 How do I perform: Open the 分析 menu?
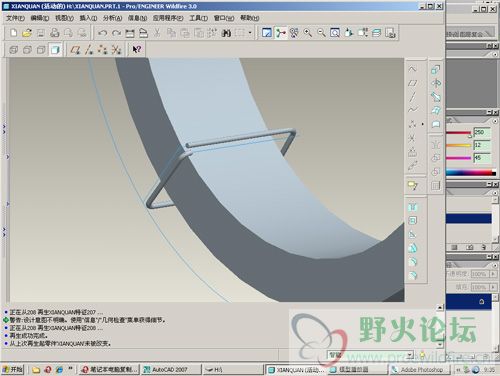pyautogui.click(x=112, y=18)
